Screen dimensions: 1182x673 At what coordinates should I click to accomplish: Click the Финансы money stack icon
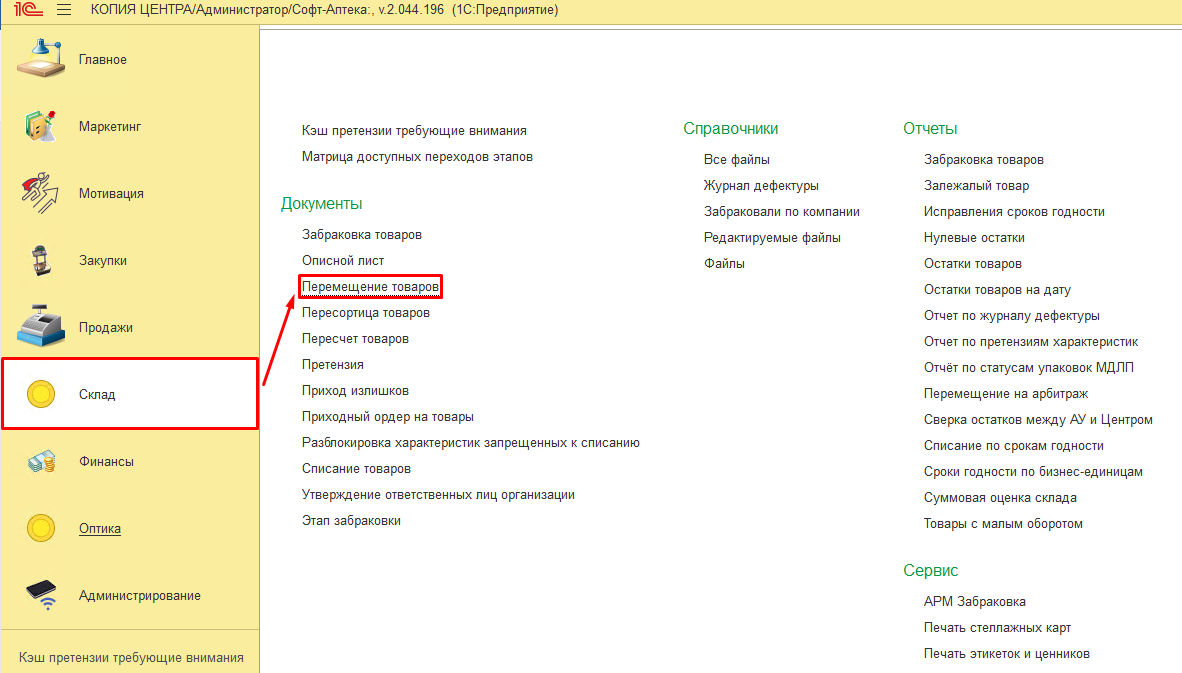40,461
